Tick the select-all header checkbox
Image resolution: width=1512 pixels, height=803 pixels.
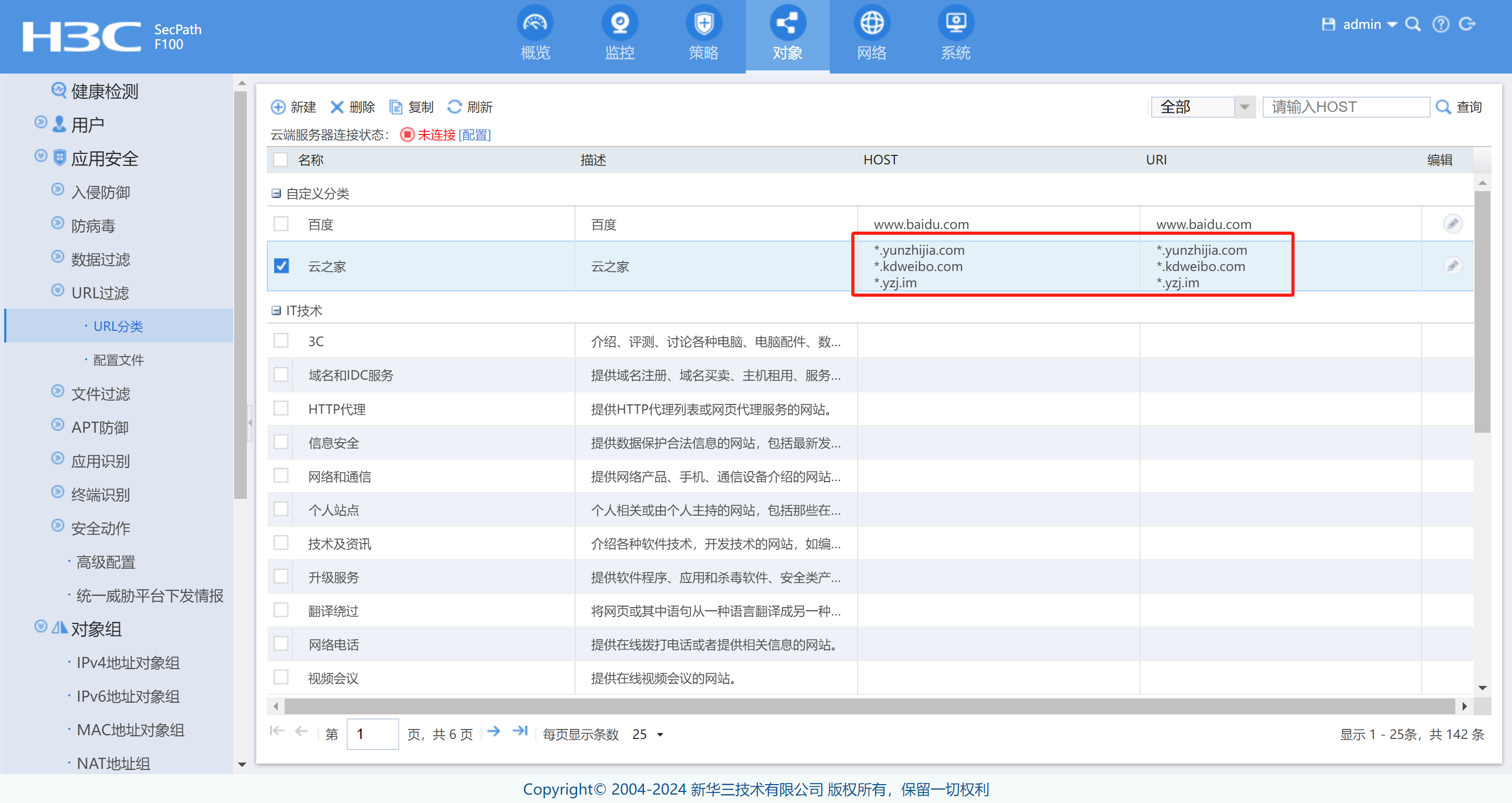(280, 160)
